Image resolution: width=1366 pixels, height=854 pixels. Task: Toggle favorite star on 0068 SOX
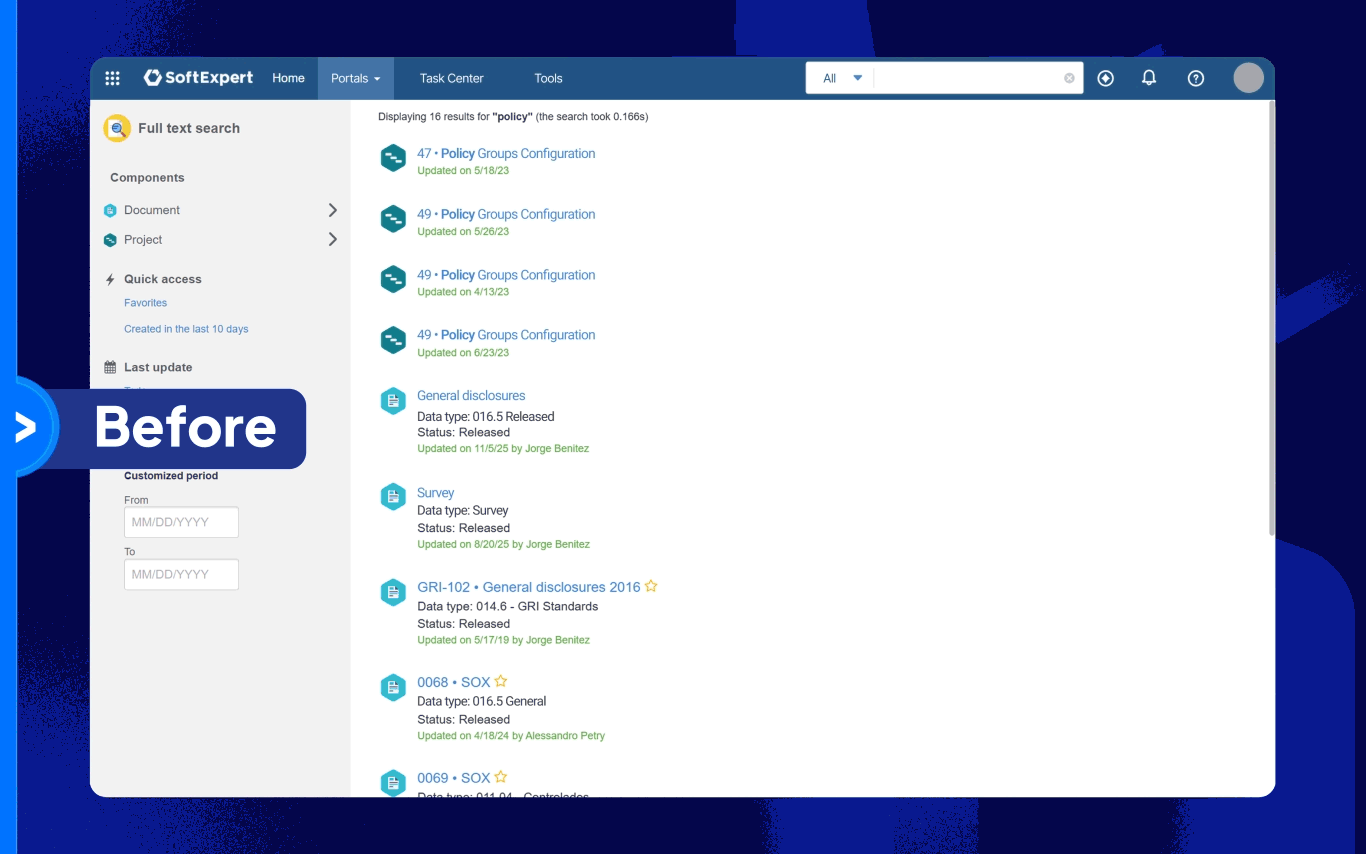(x=501, y=681)
